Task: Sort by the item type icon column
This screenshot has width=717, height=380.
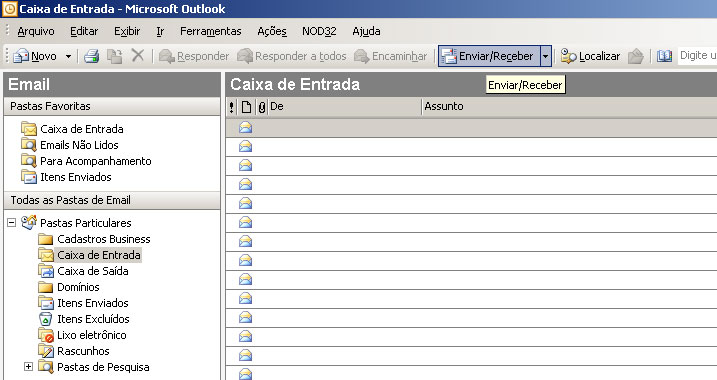Action: click(x=246, y=107)
